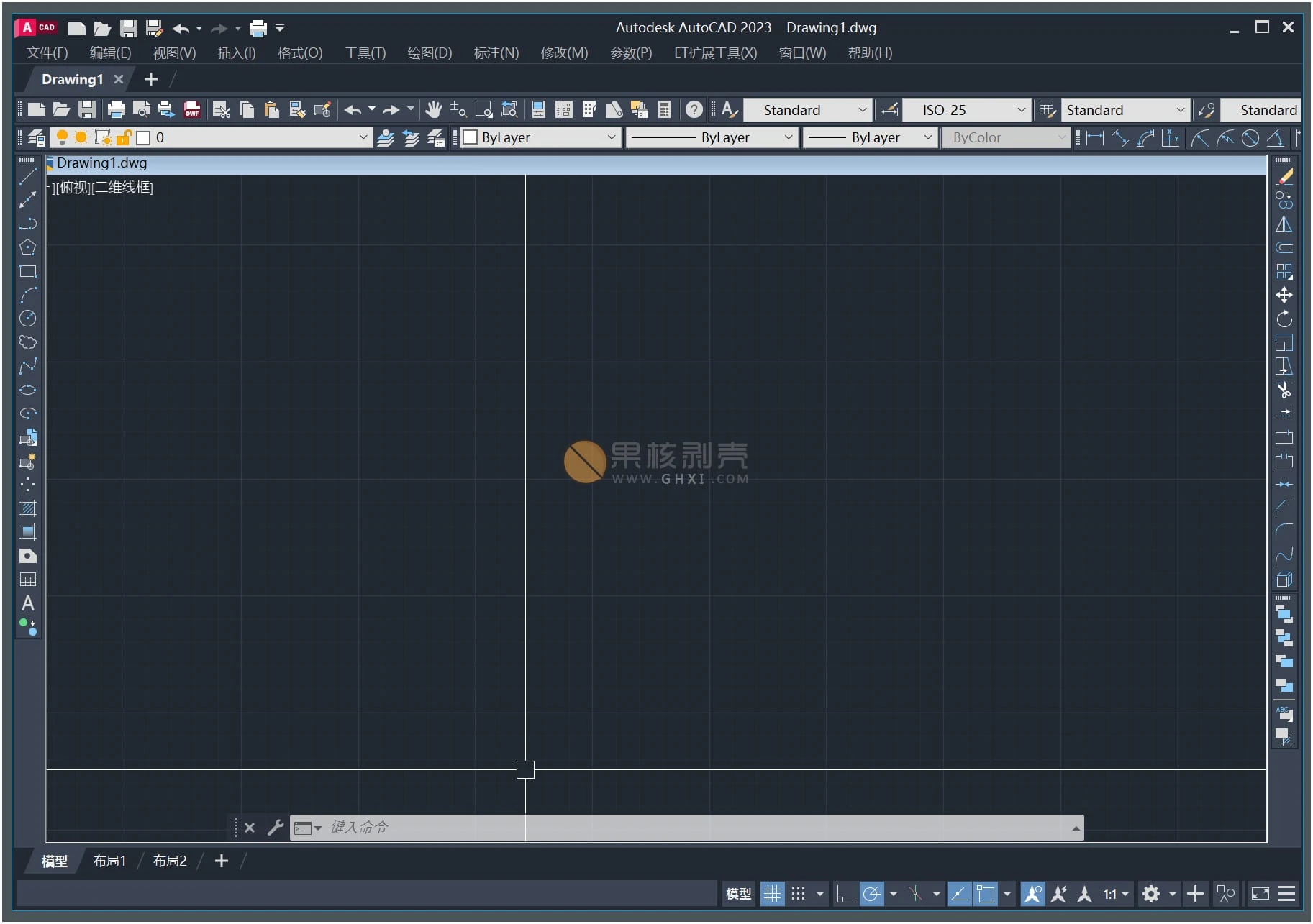Image resolution: width=1313 pixels, height=924 pixels.
Task: Open the QuickCalc calculator
Action: point(665,110)
